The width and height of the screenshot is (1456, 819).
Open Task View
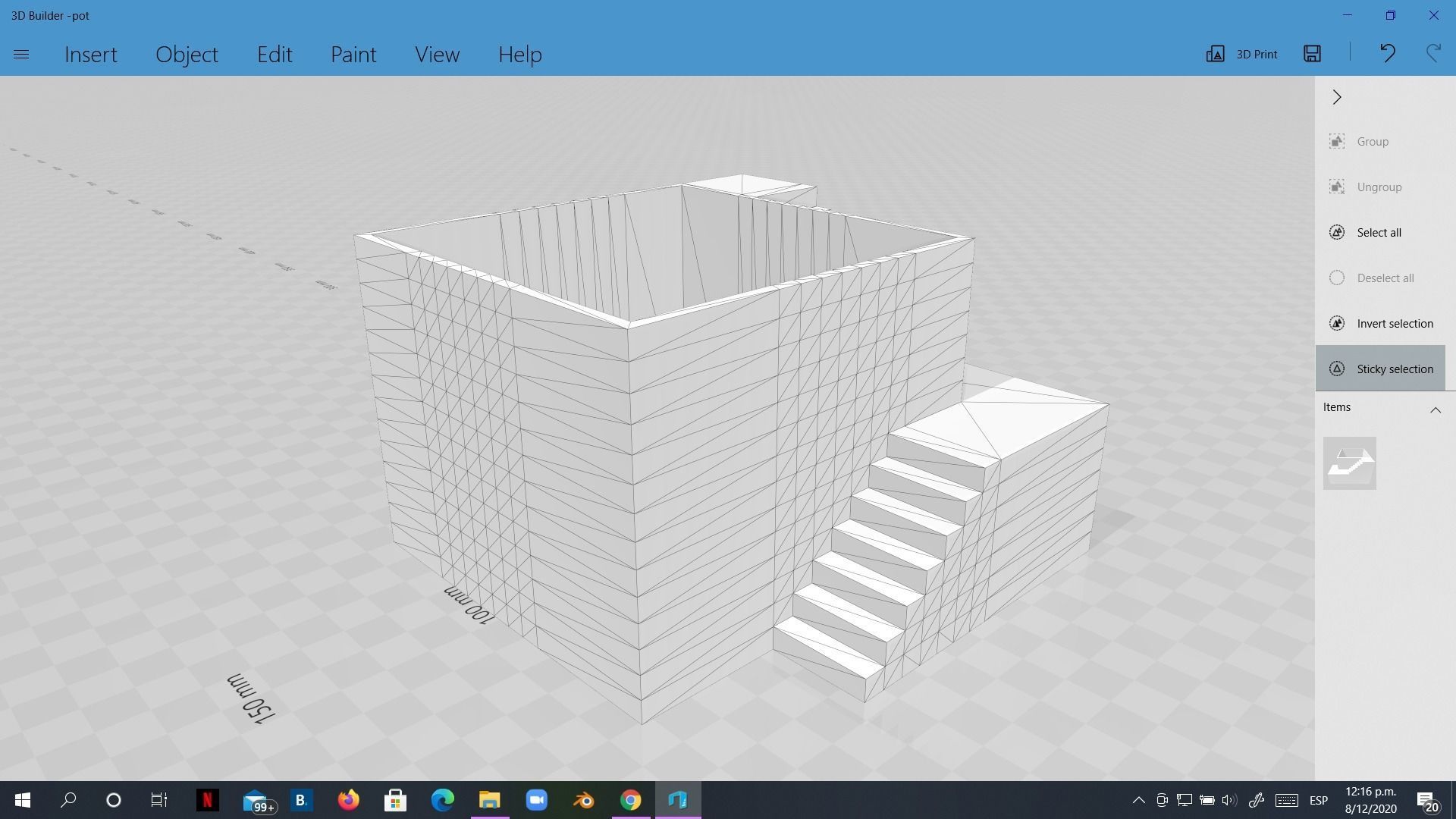click(158, 800)
